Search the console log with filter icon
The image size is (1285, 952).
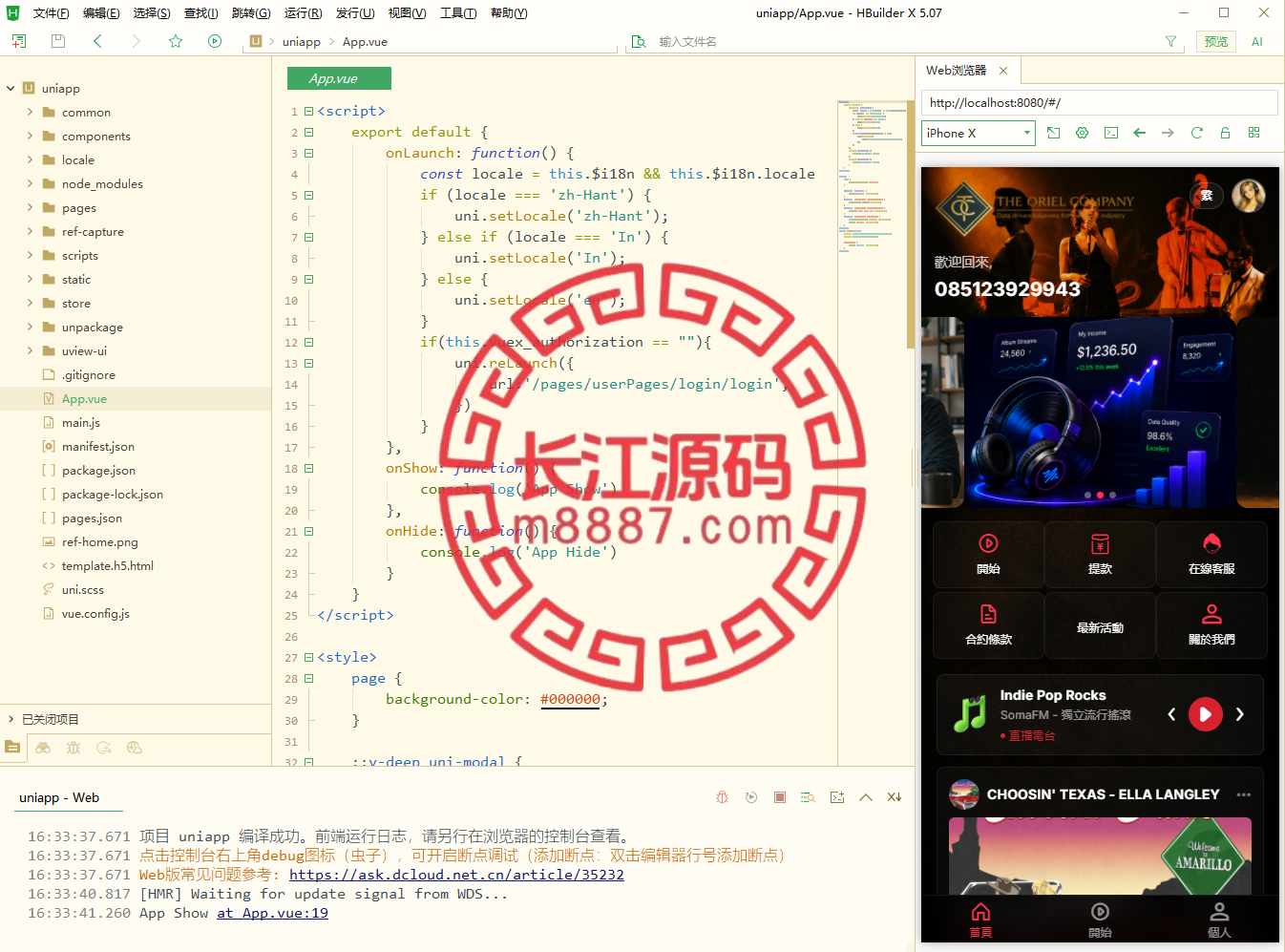coord(809,797)
